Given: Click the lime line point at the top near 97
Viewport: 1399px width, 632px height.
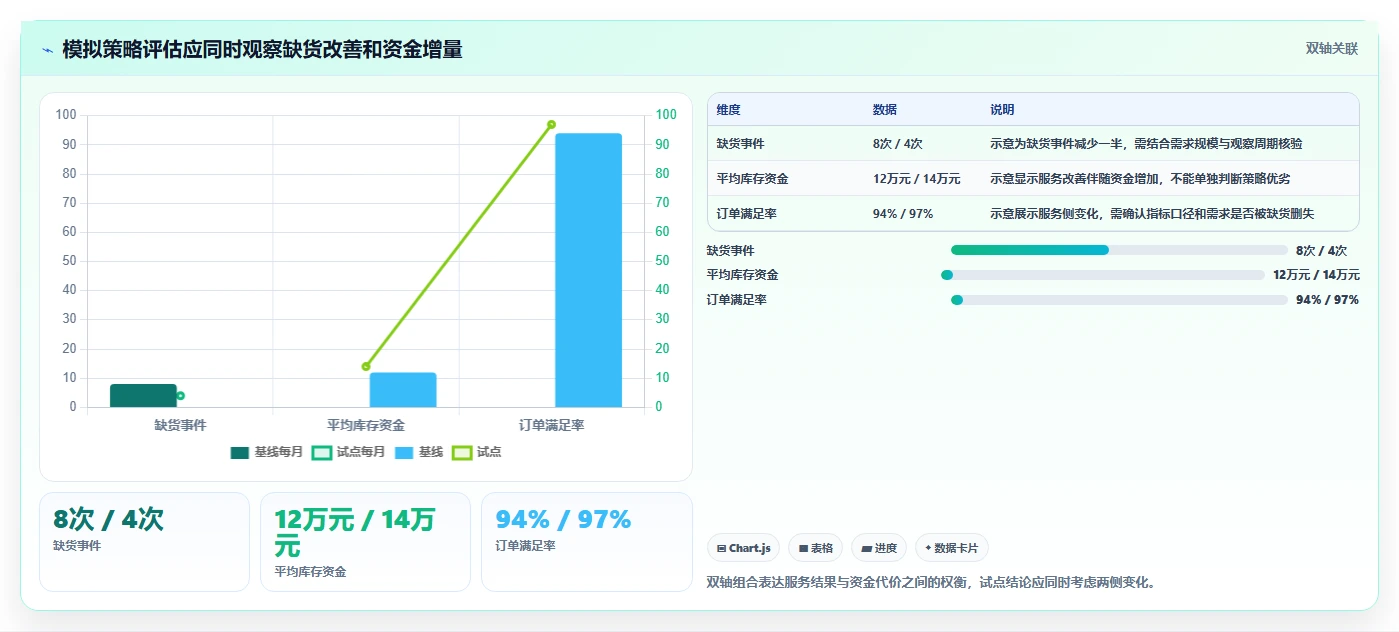Looking at the screenshot, I should pyautogui.click(x=551, y=125).
